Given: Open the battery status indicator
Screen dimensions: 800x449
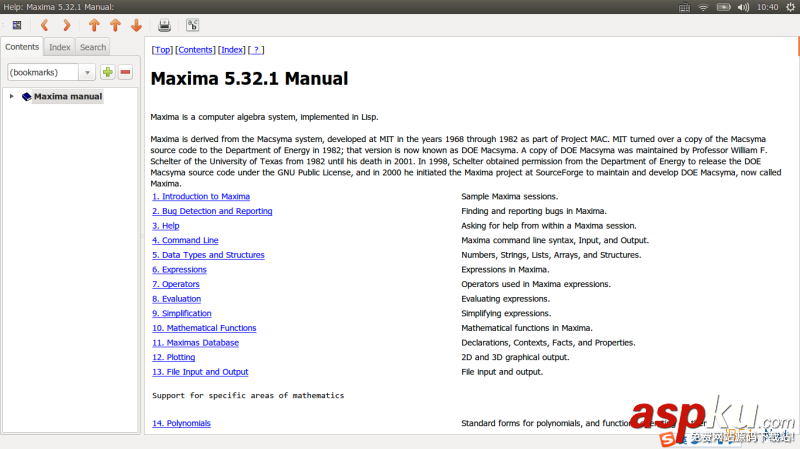Looking at the screenshot, I should [723, 7].
